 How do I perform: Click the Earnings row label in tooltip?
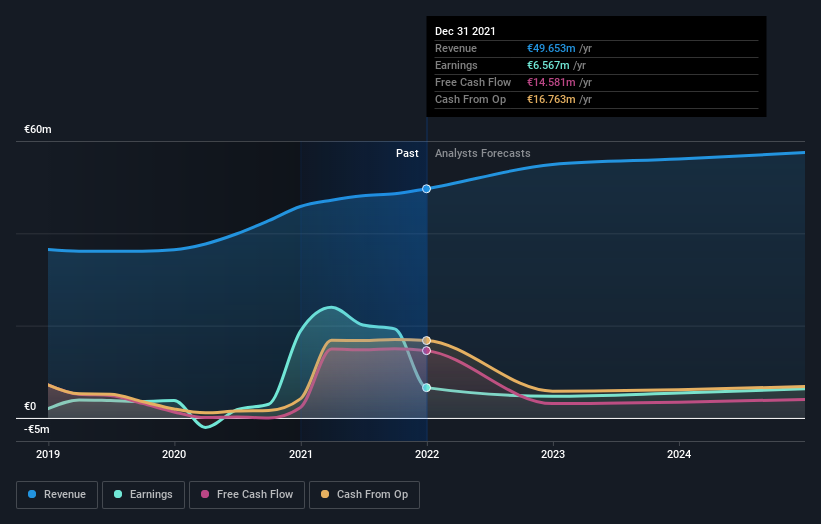[x=456, y=65]
